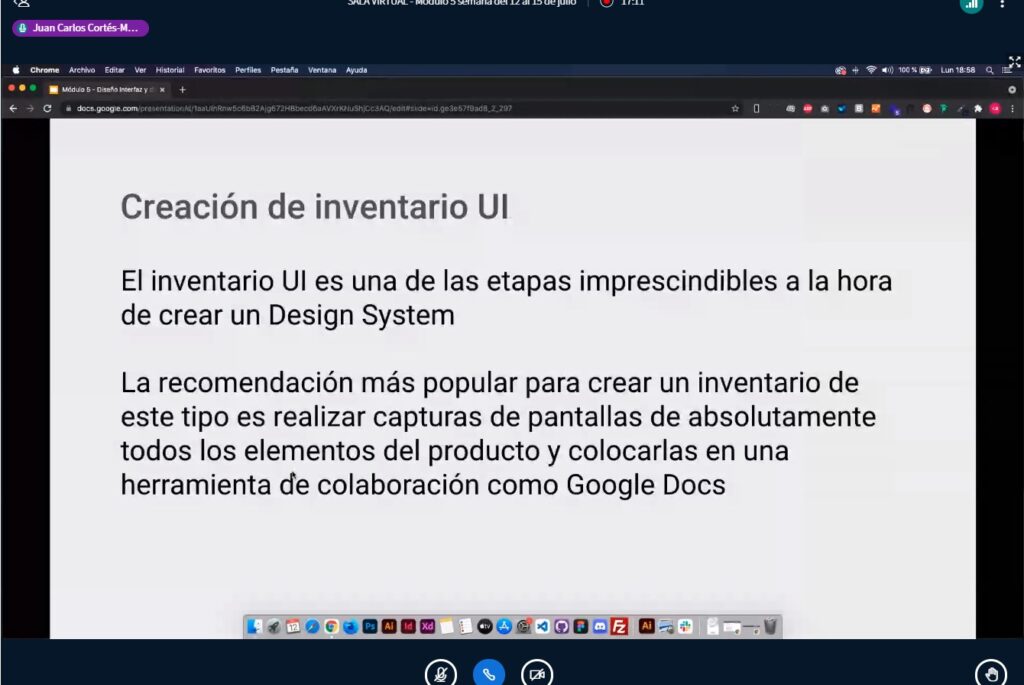
Task: Click the battery 100 % indicator
Action: click(914, 70)
